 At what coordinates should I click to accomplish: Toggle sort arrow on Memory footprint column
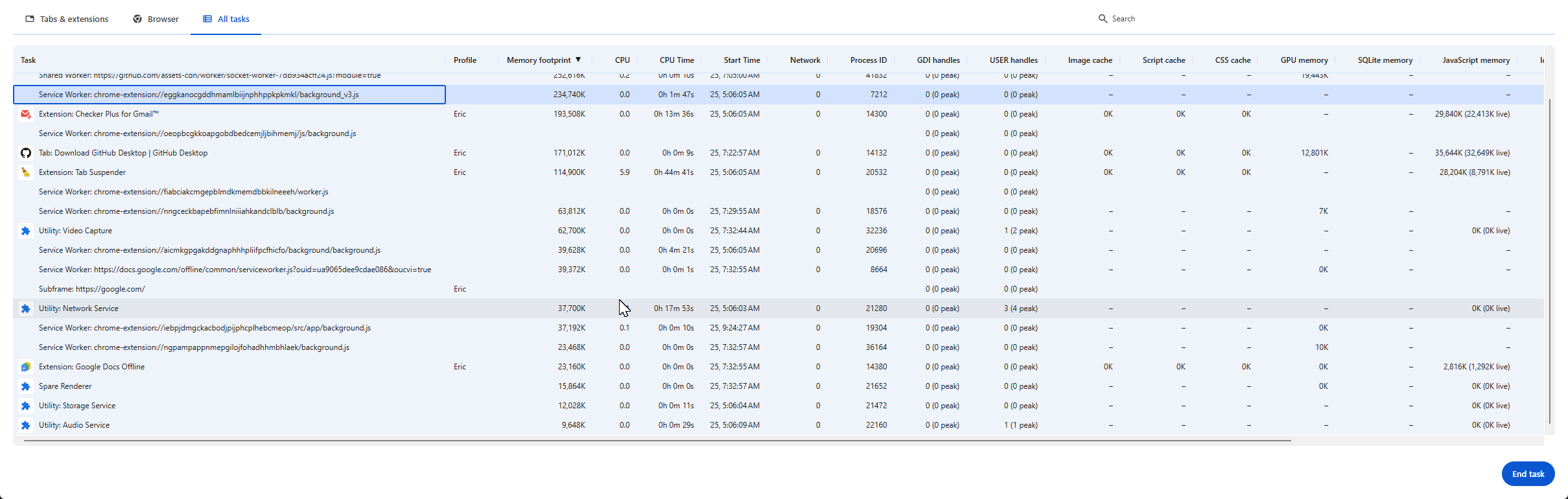coord(578,60)
